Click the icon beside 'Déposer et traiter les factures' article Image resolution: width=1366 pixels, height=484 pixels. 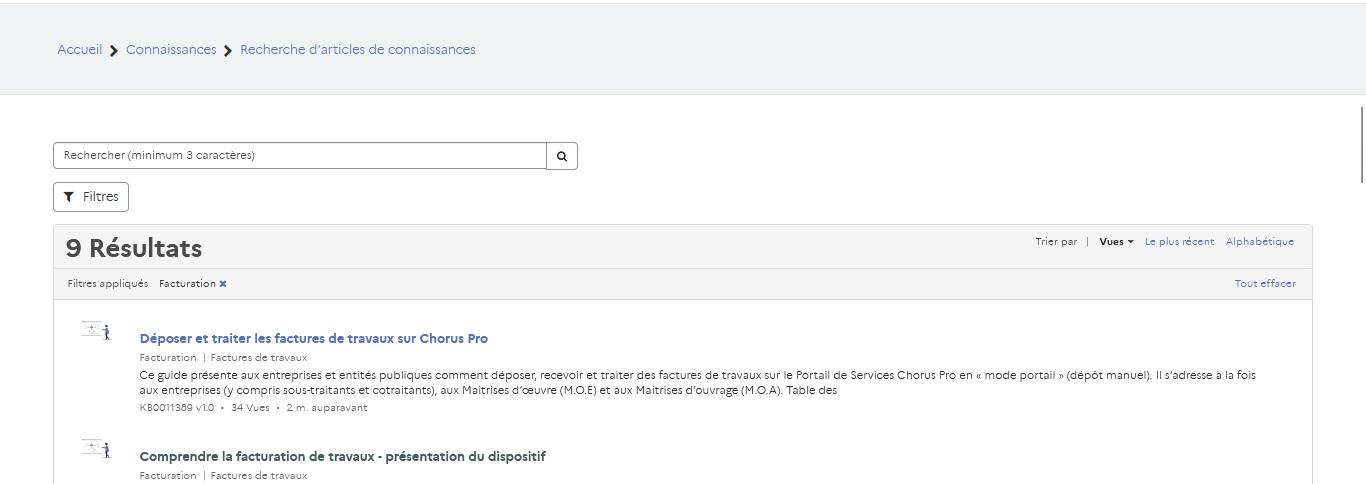tap(96, 331)
